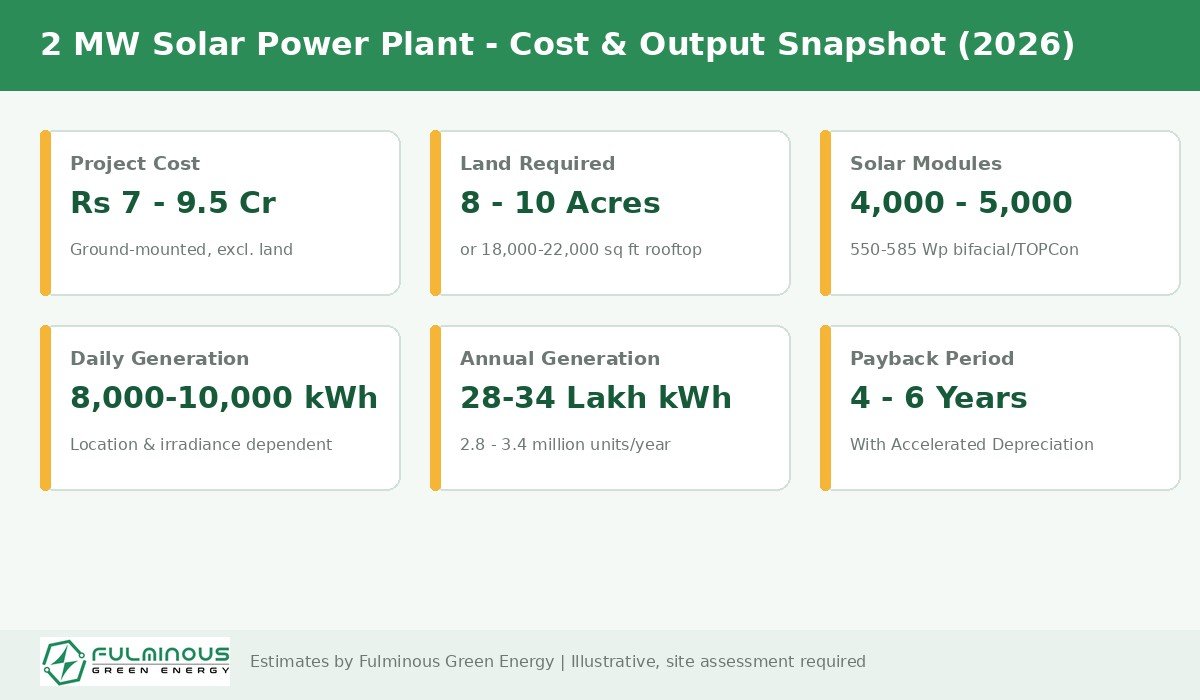The width and height of the screenshot is (1200, 700).
Task: Click 'Location & irradiance dependent' note
Action: 201,445
